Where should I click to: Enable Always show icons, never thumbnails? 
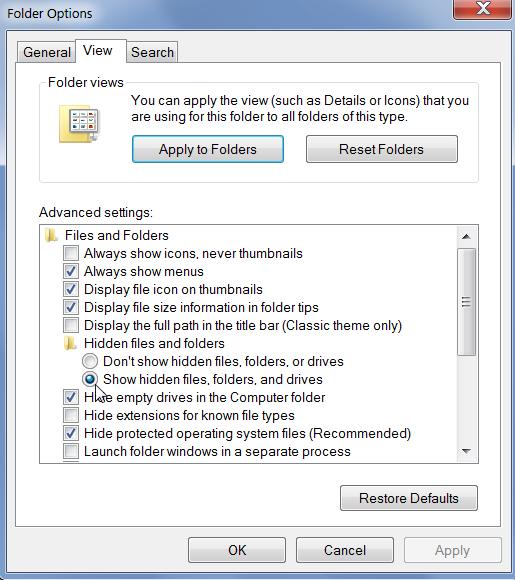[71, 253]
